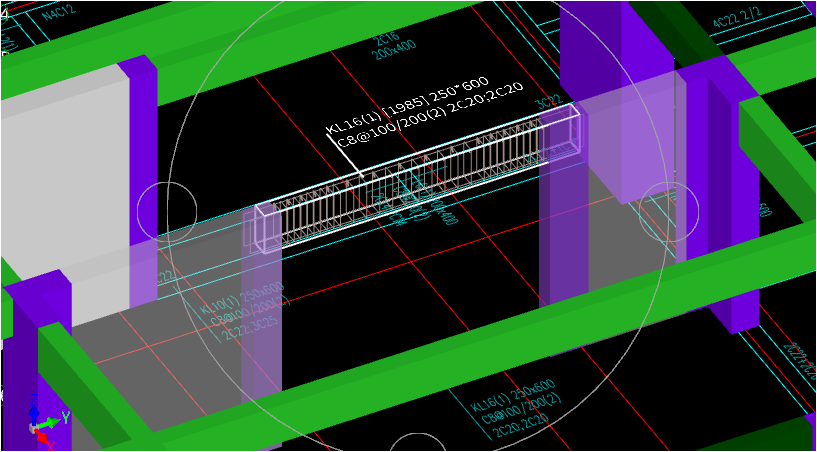
Task: Click the 3C22 label at beam's right end
Action: [x=548, y=102]
